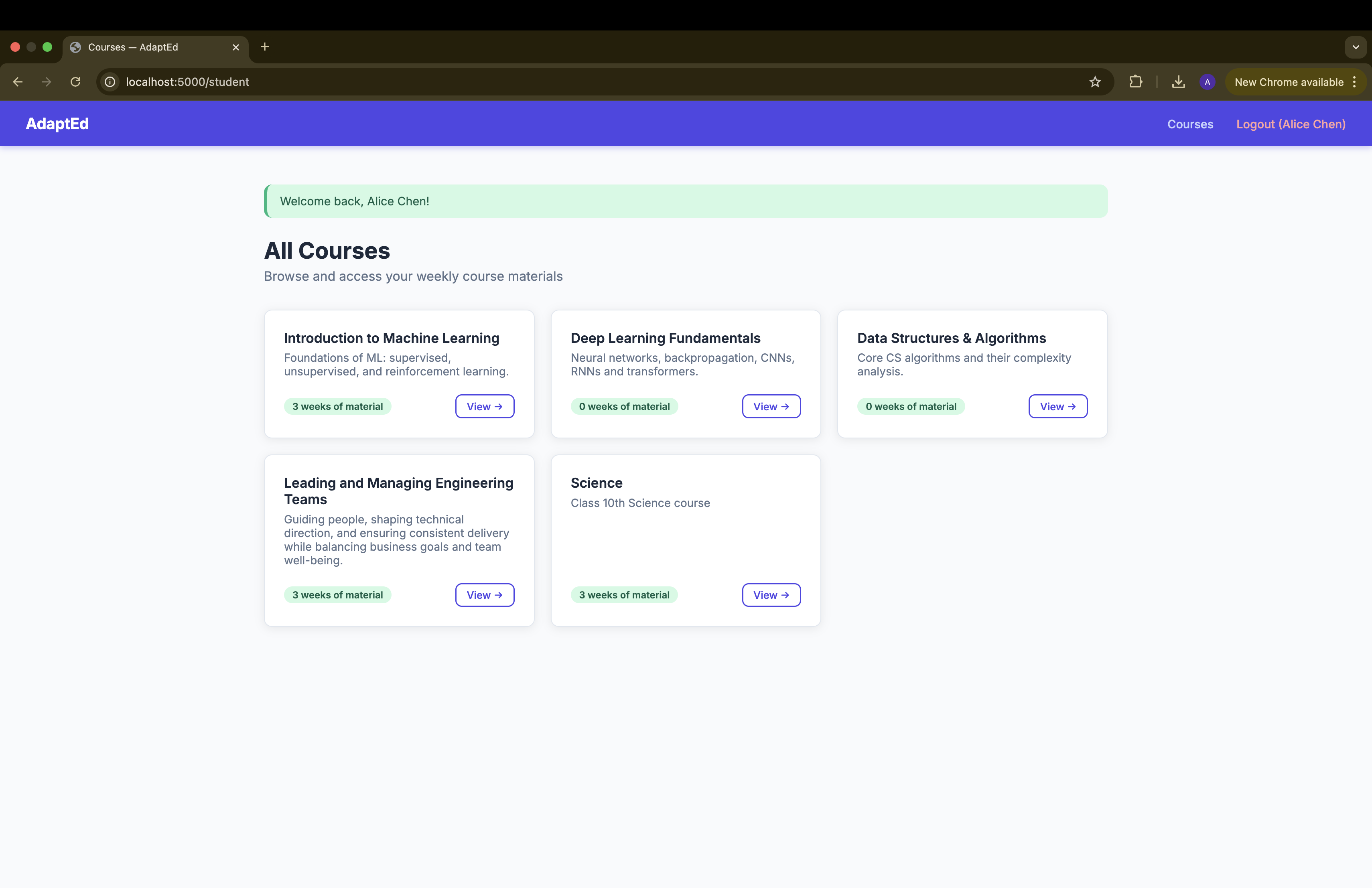Viewport: 1372px width, 888px height.
Task: Click the browser back arrow
Action: [18, 82]
